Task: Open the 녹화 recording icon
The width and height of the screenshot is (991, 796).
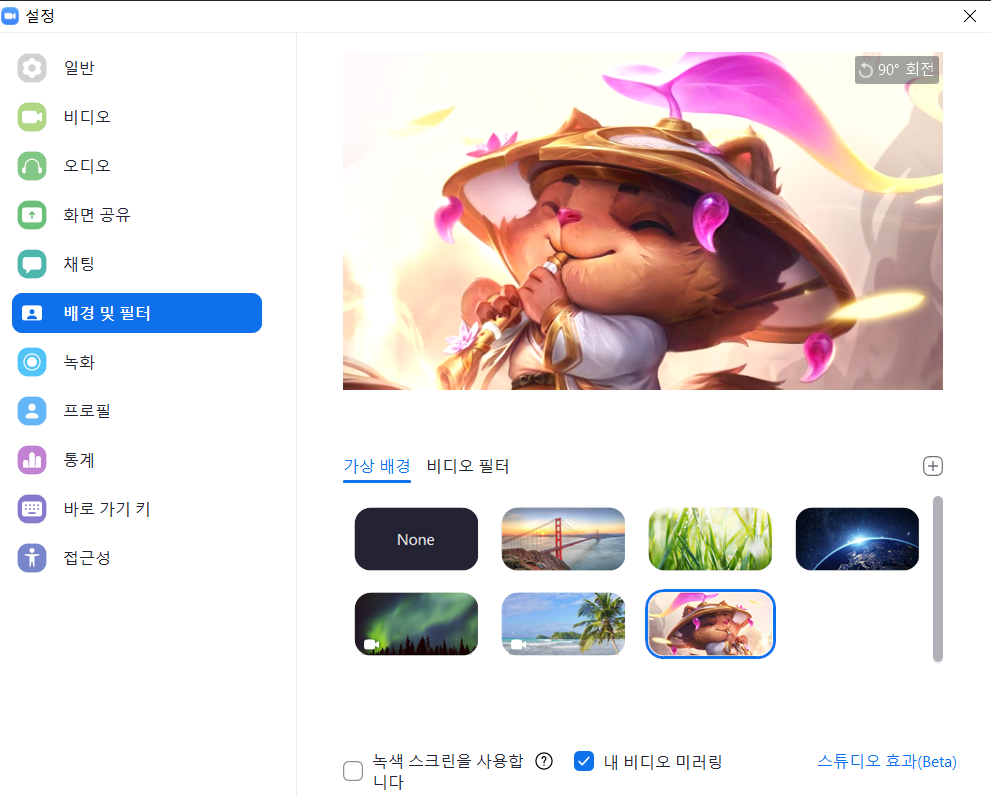Action: click(x=32, y=362)
